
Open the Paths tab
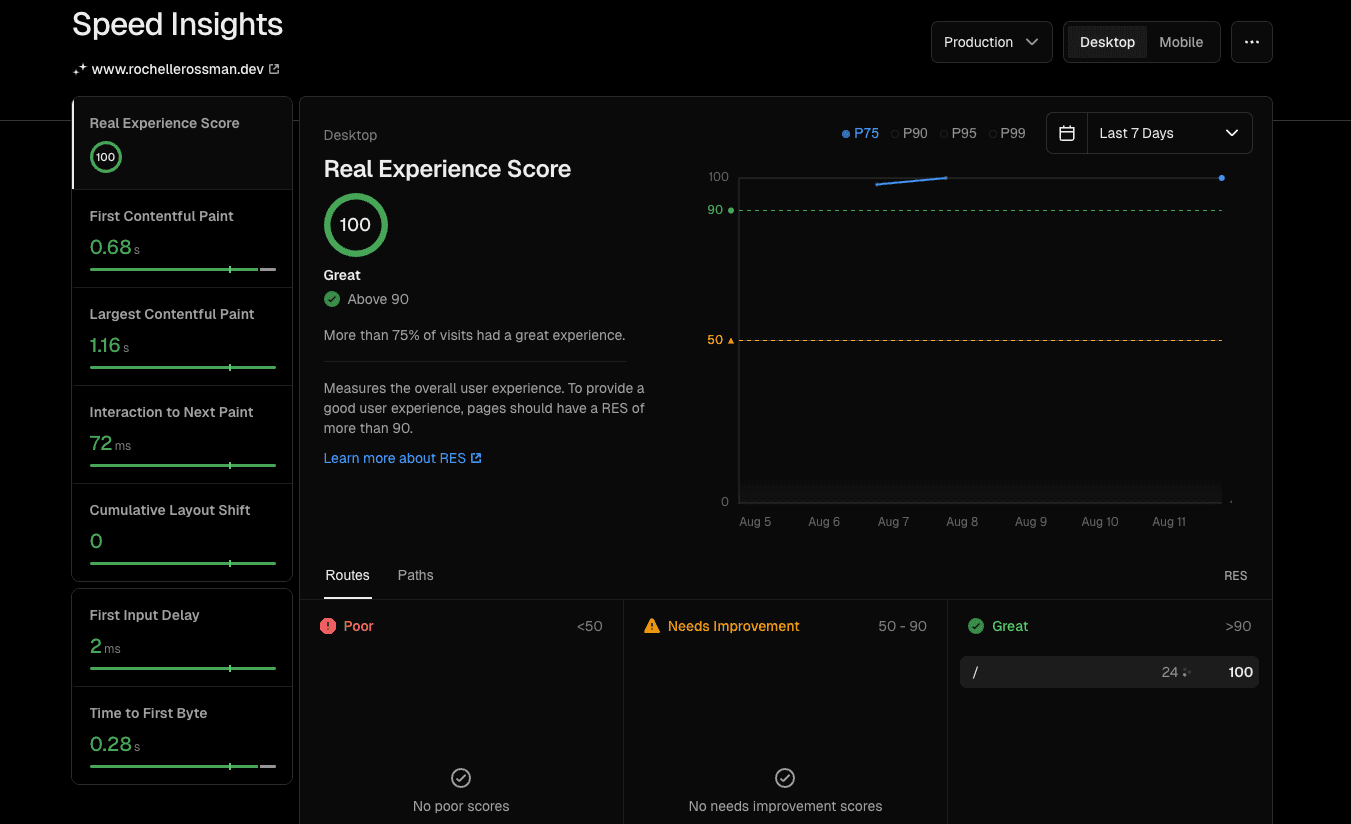(x=415, y=575)
